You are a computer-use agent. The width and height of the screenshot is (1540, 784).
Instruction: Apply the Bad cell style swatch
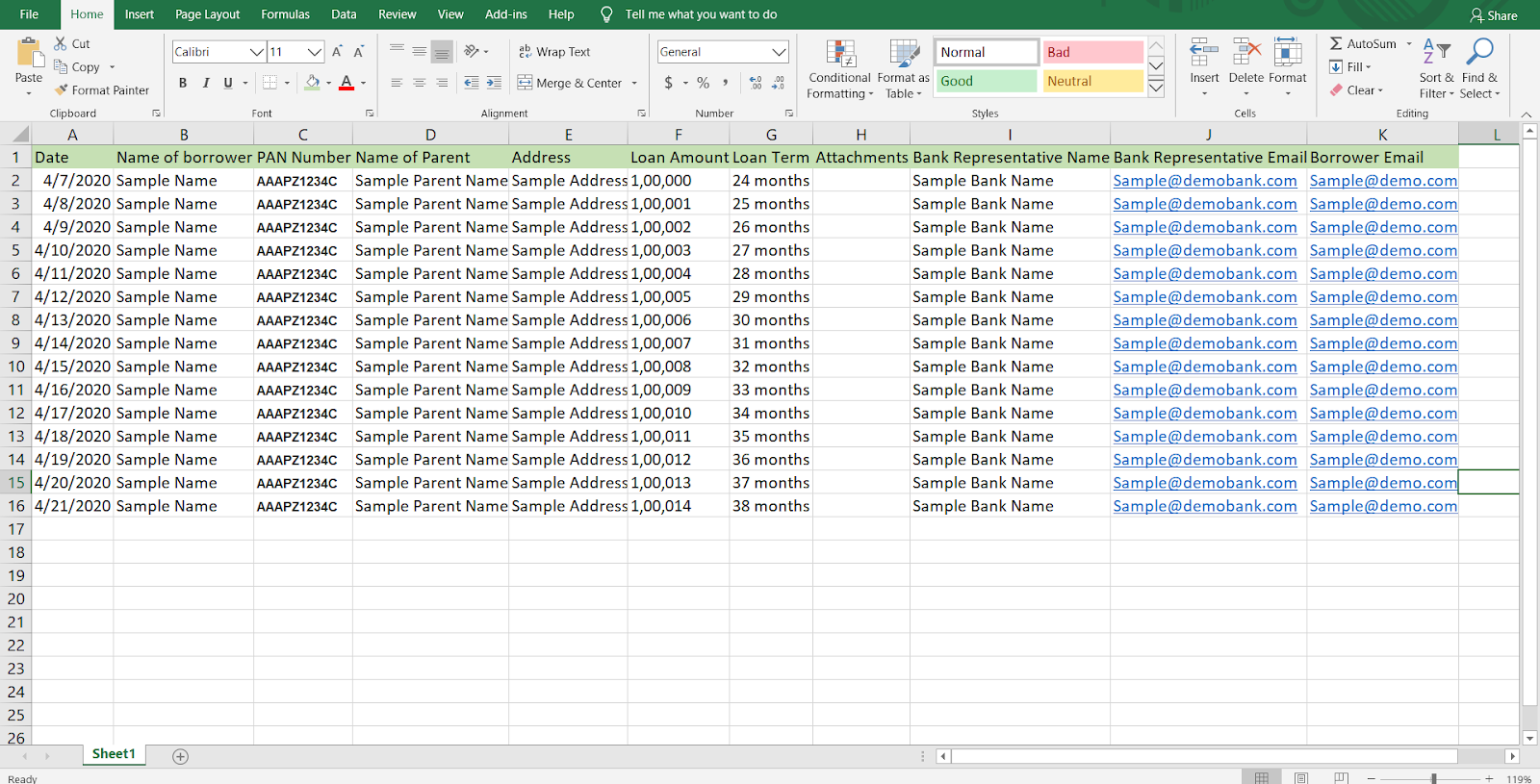pos(1092,52)
